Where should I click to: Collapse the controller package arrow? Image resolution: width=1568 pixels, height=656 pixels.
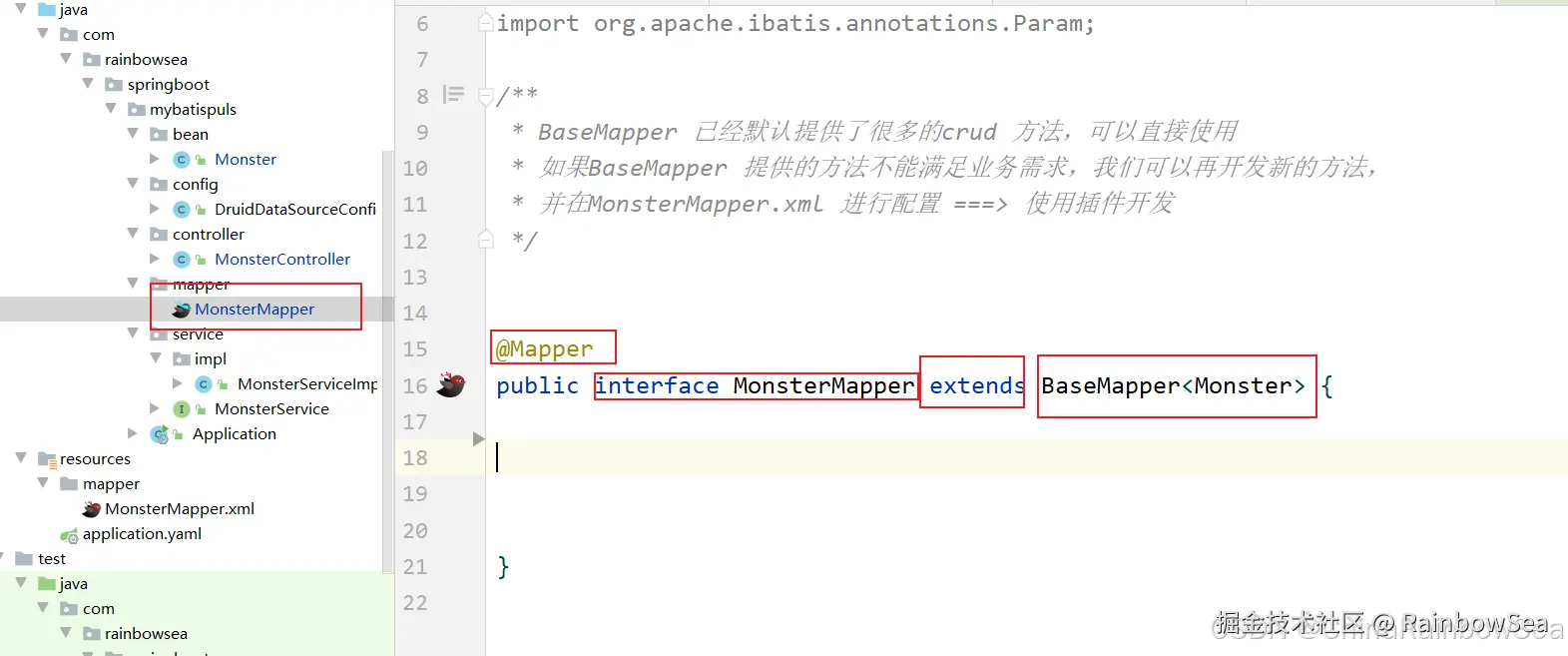[133, 234]
